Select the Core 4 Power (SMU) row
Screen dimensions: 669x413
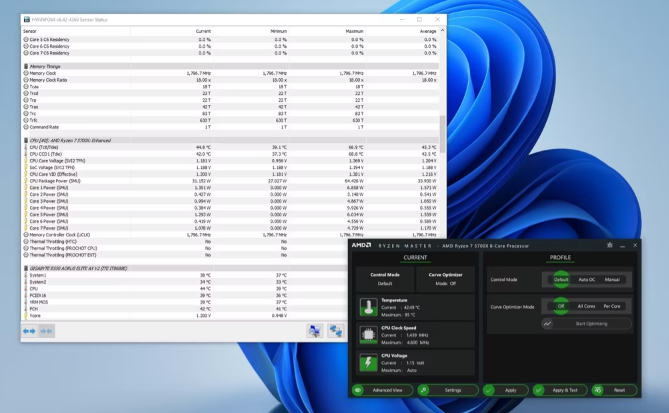point(230,208)
